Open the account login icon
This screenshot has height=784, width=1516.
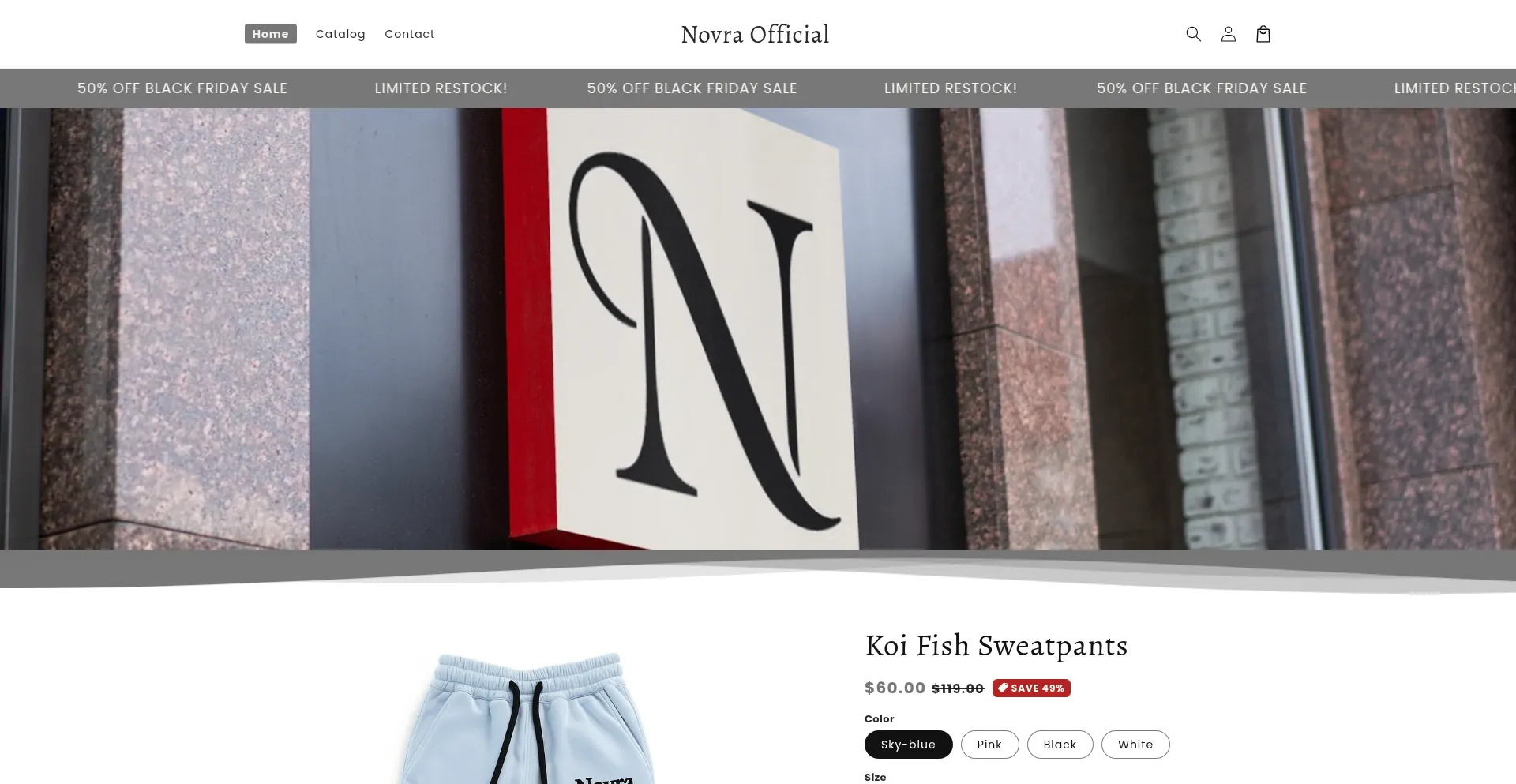pyautogui.click(x=1228, y=34)
